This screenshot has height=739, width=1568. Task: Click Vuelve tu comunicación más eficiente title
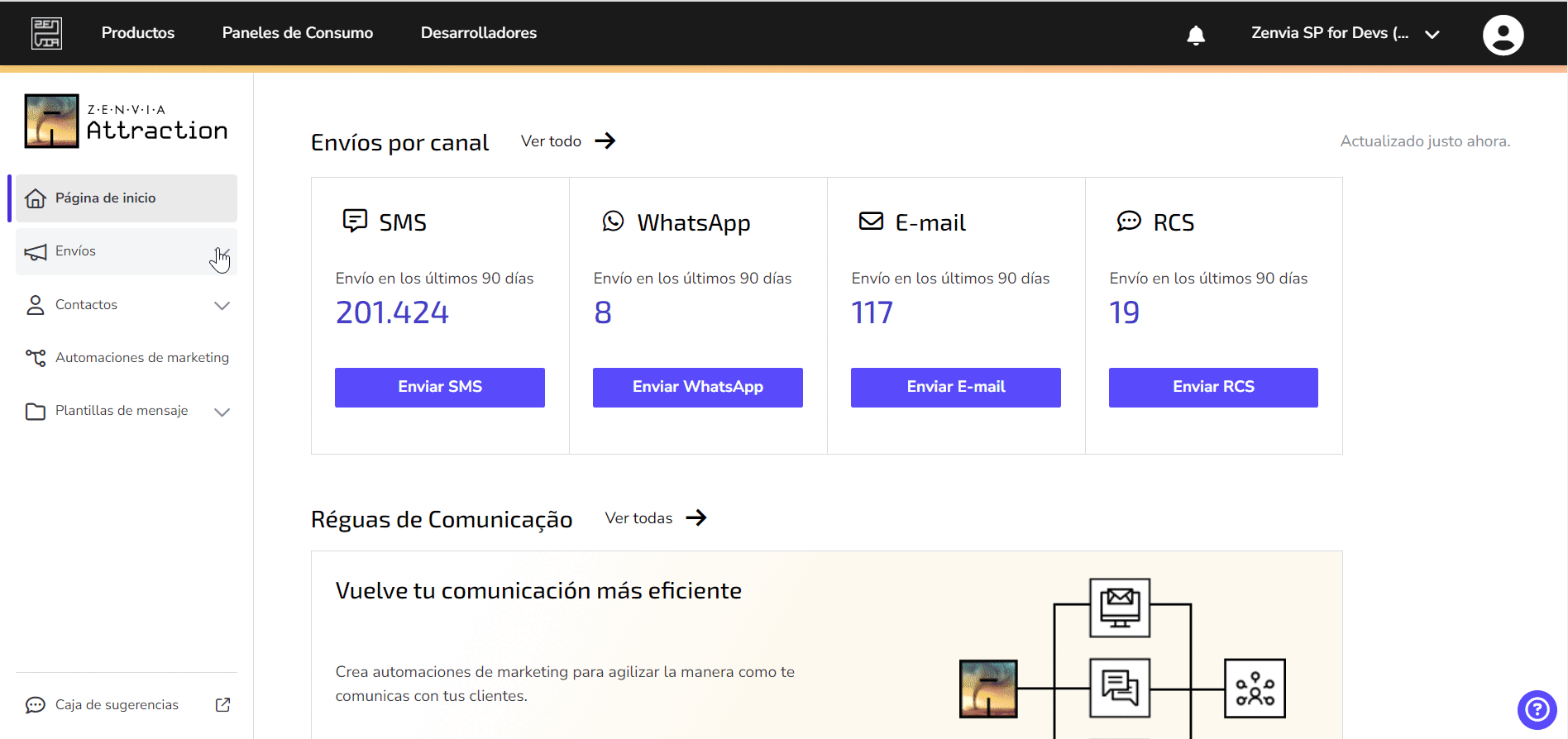click(x=538, y=590)
